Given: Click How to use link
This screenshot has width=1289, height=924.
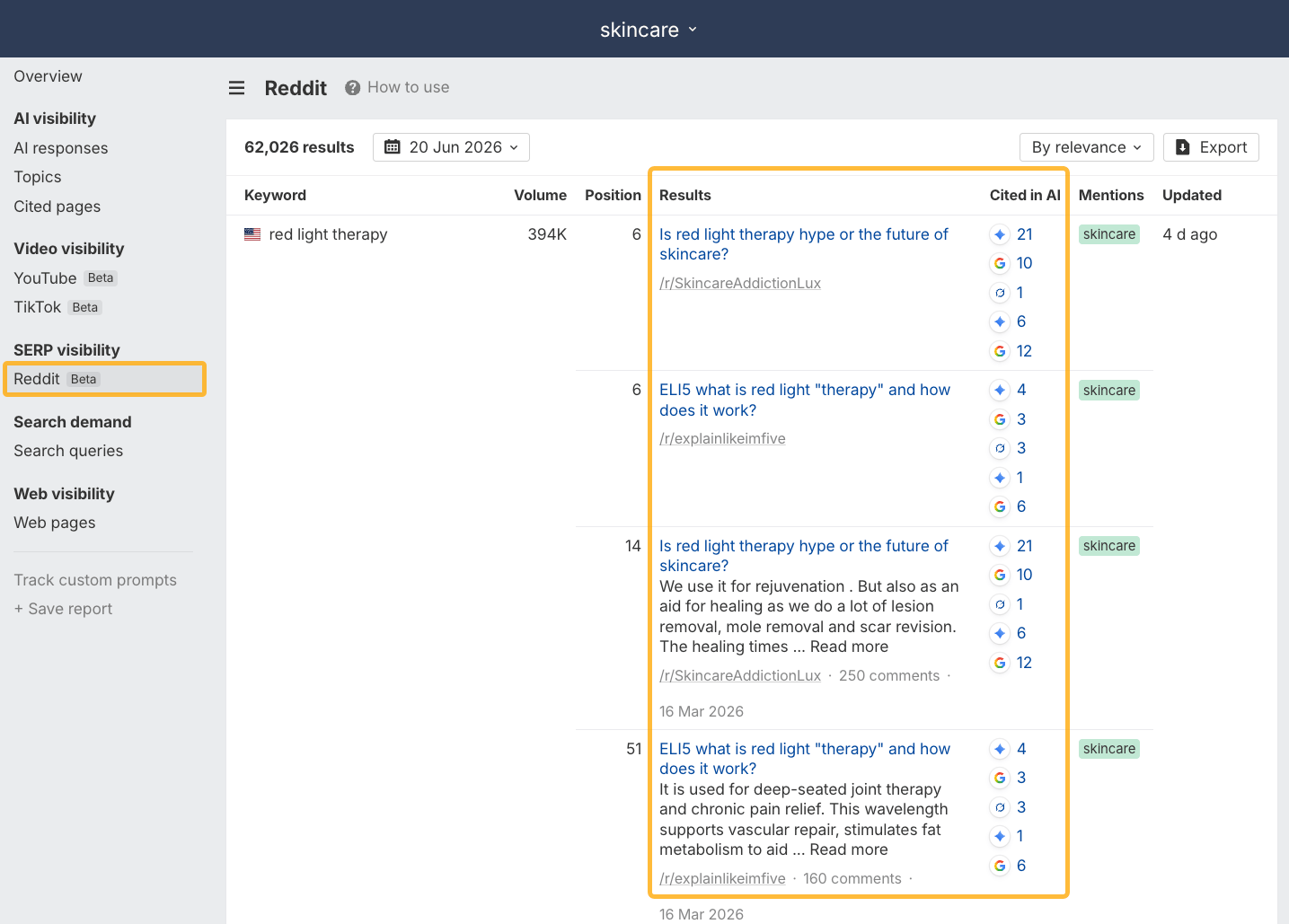Looking at the screenshot, I should 408,87.
